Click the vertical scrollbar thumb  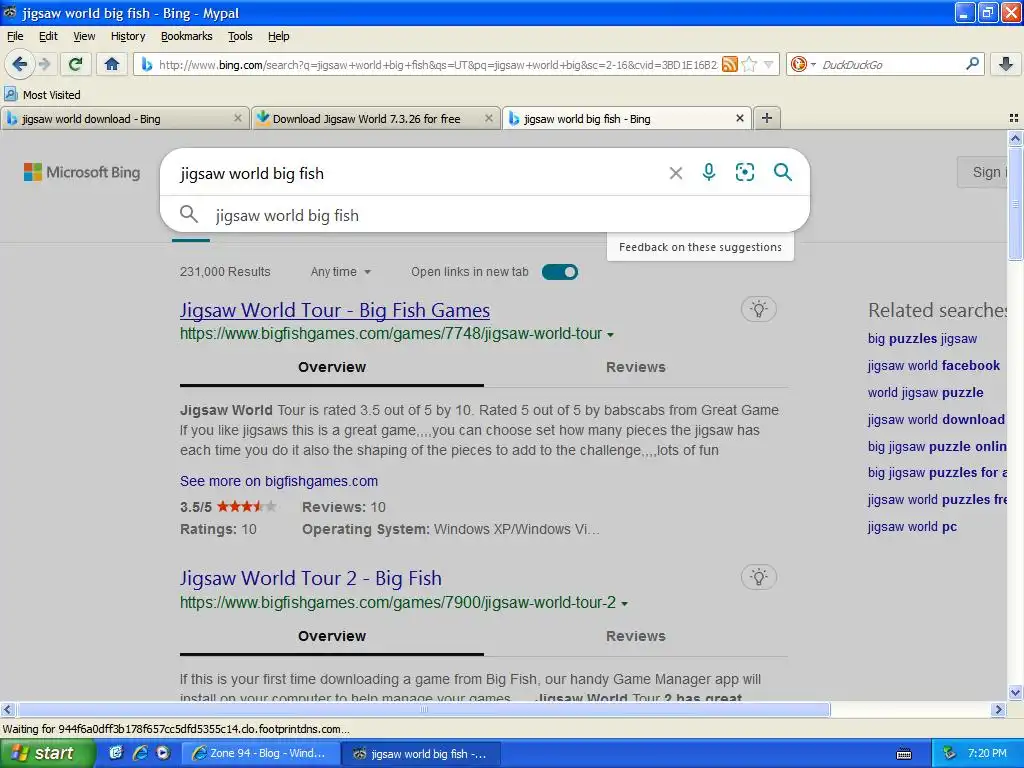coord(1015,204)
